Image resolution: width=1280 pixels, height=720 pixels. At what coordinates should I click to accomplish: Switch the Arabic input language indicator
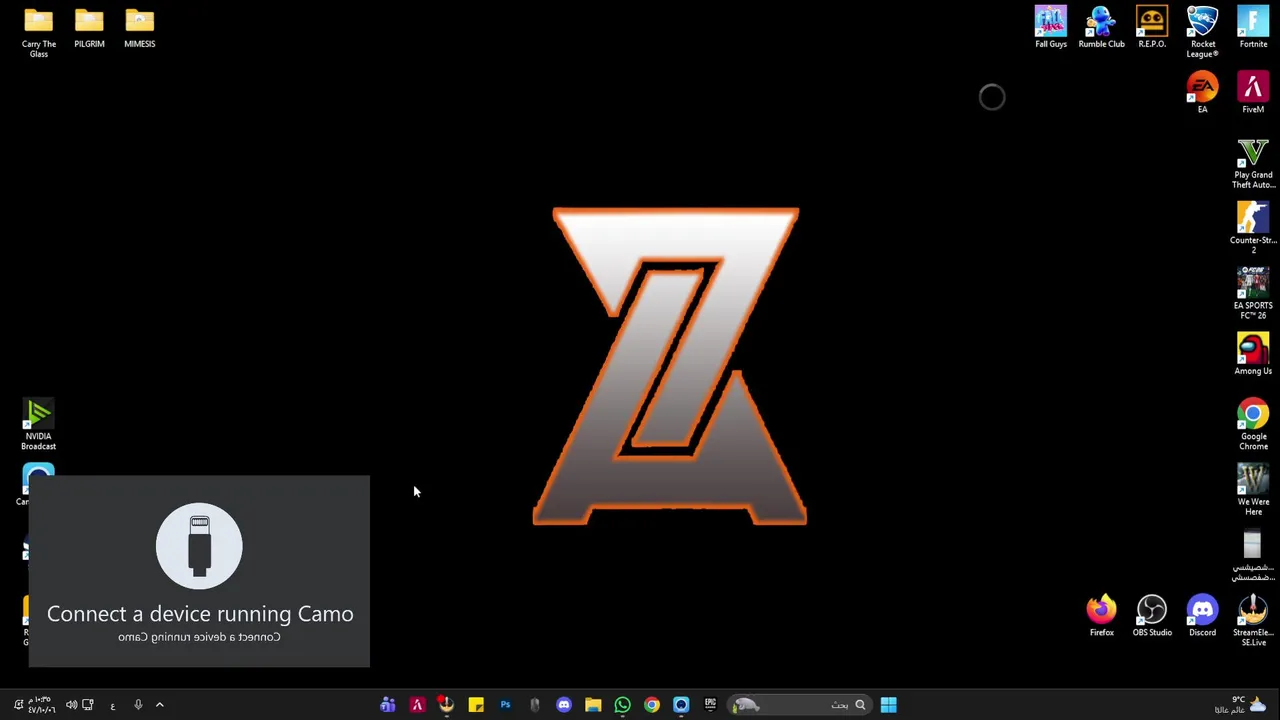tap(113, 706)
